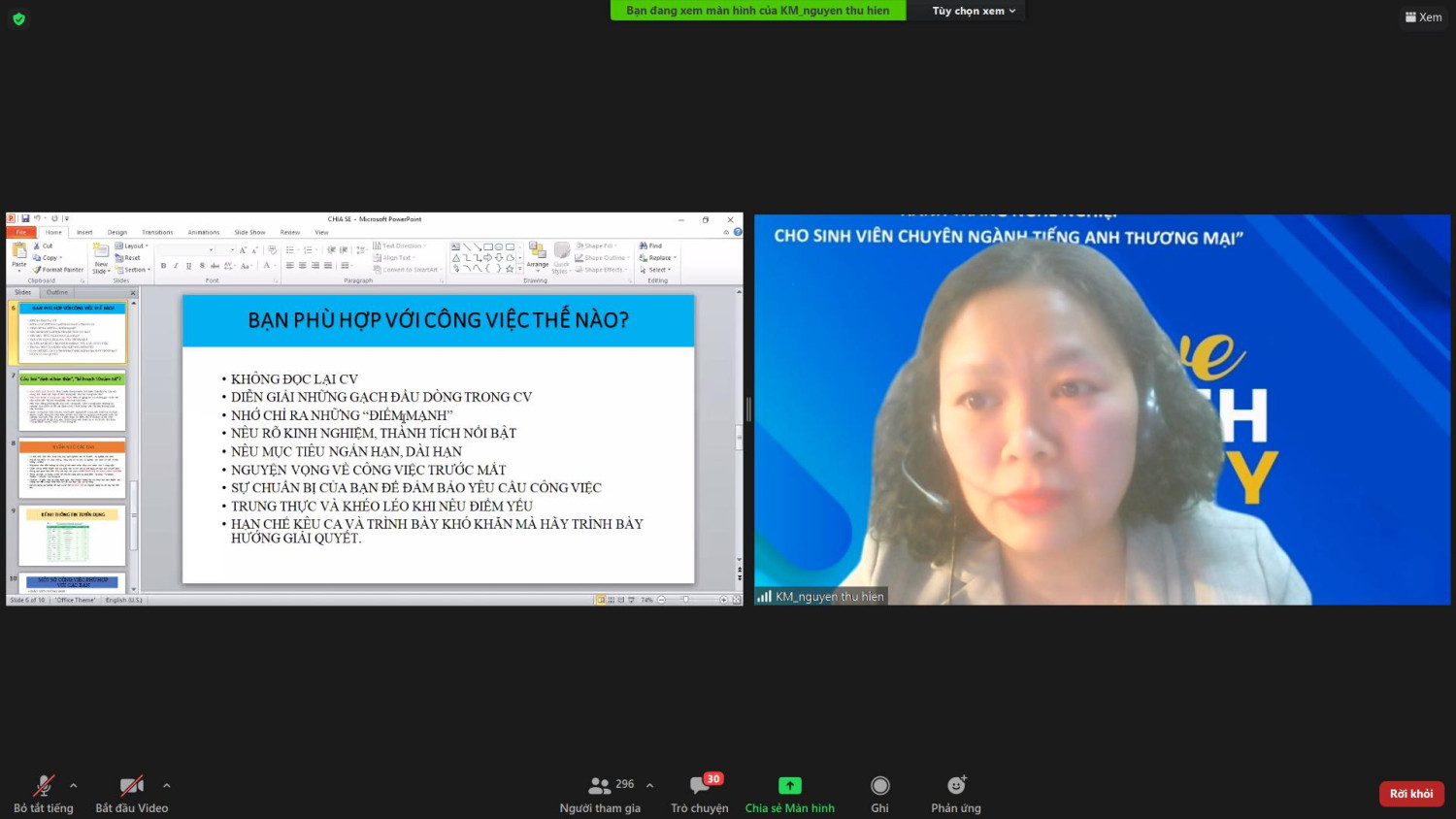Expand the participants arrow beside 296
1456x819 pixels.
click(x=649, y=786)
